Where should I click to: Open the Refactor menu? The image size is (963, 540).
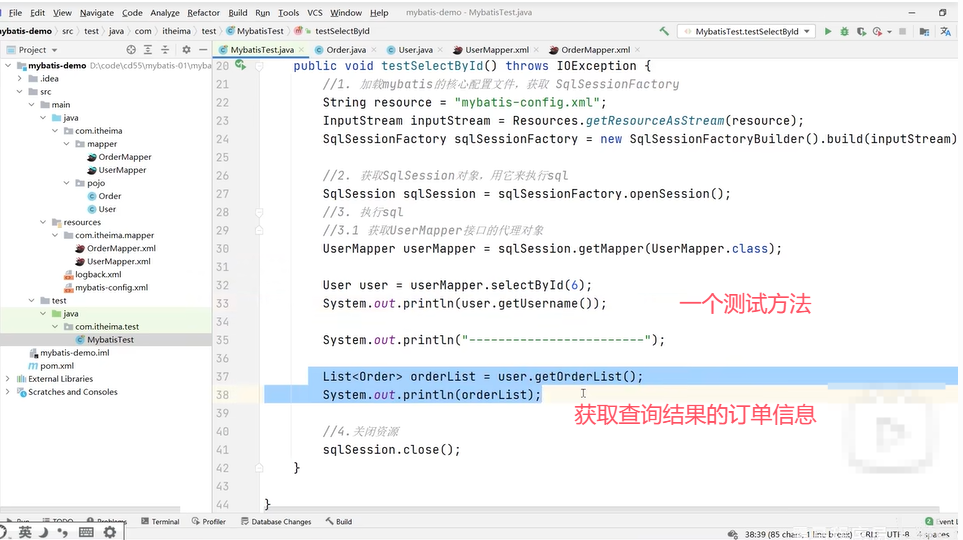pos(203,12)
